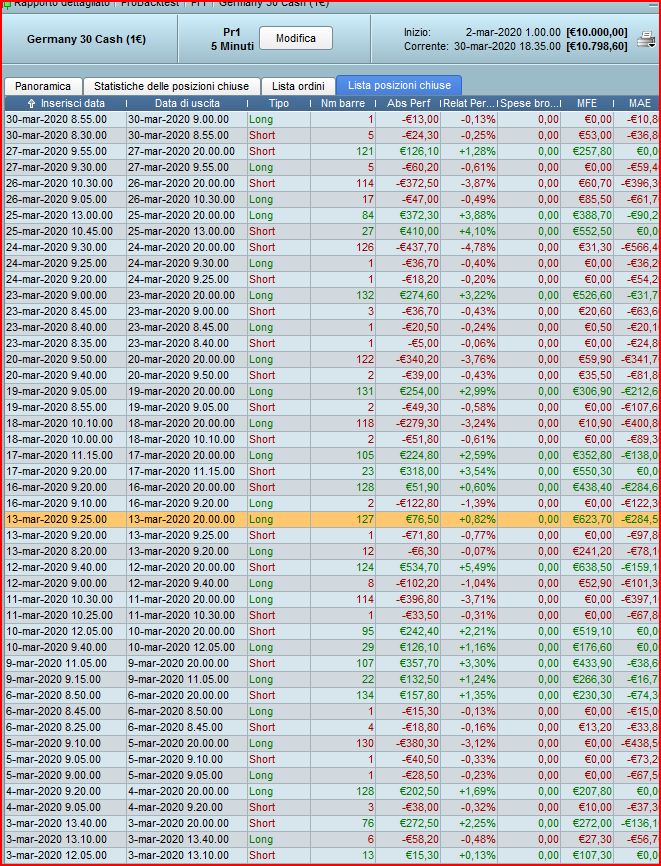Switch to the Panoramica tab
The height and width of the screenshot is (866, 661).
pos(43,86)
